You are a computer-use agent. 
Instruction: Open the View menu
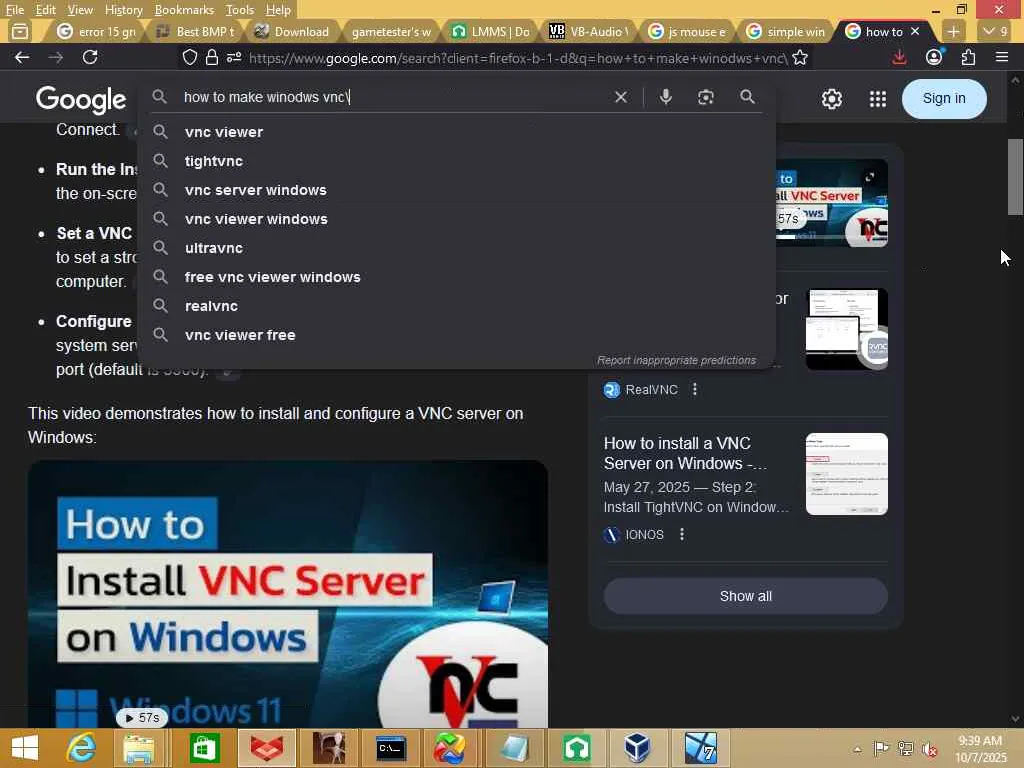(x=80, y=10)
